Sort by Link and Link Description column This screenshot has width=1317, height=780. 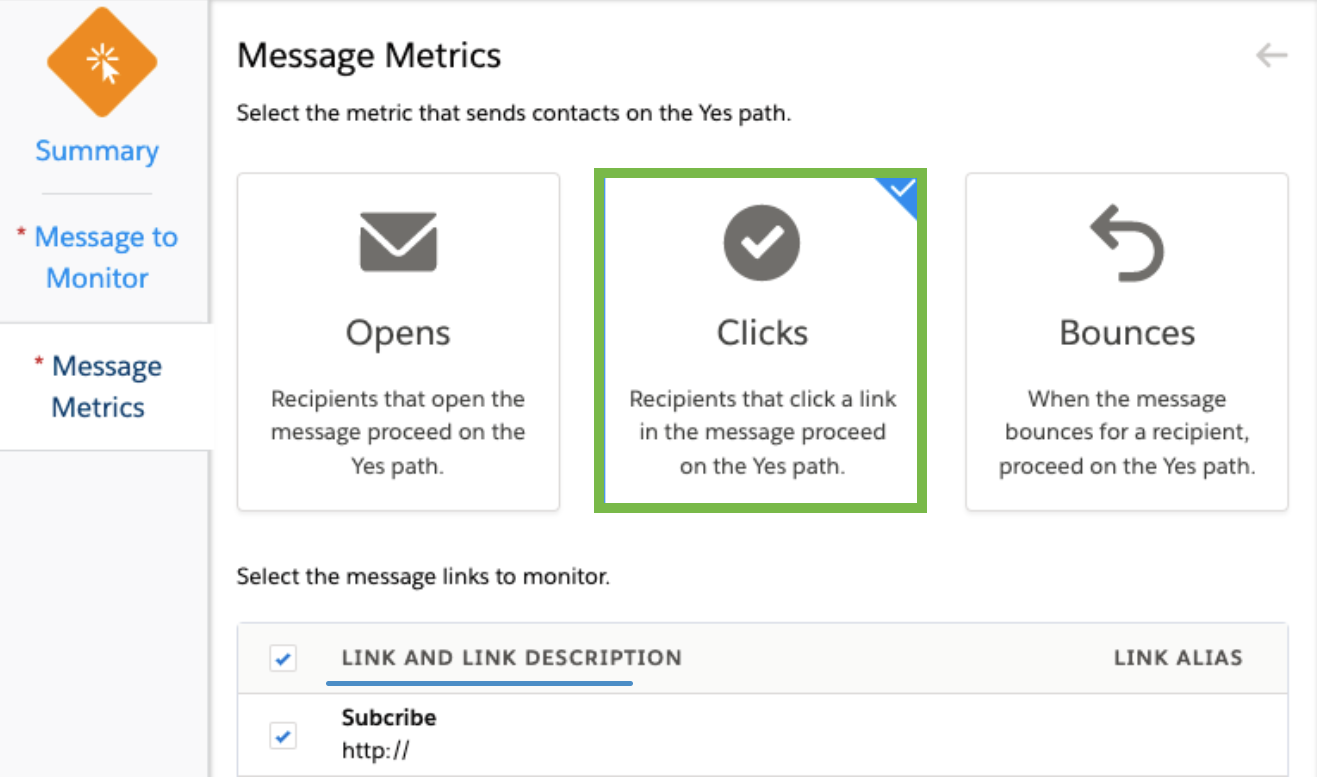(511, 658)
